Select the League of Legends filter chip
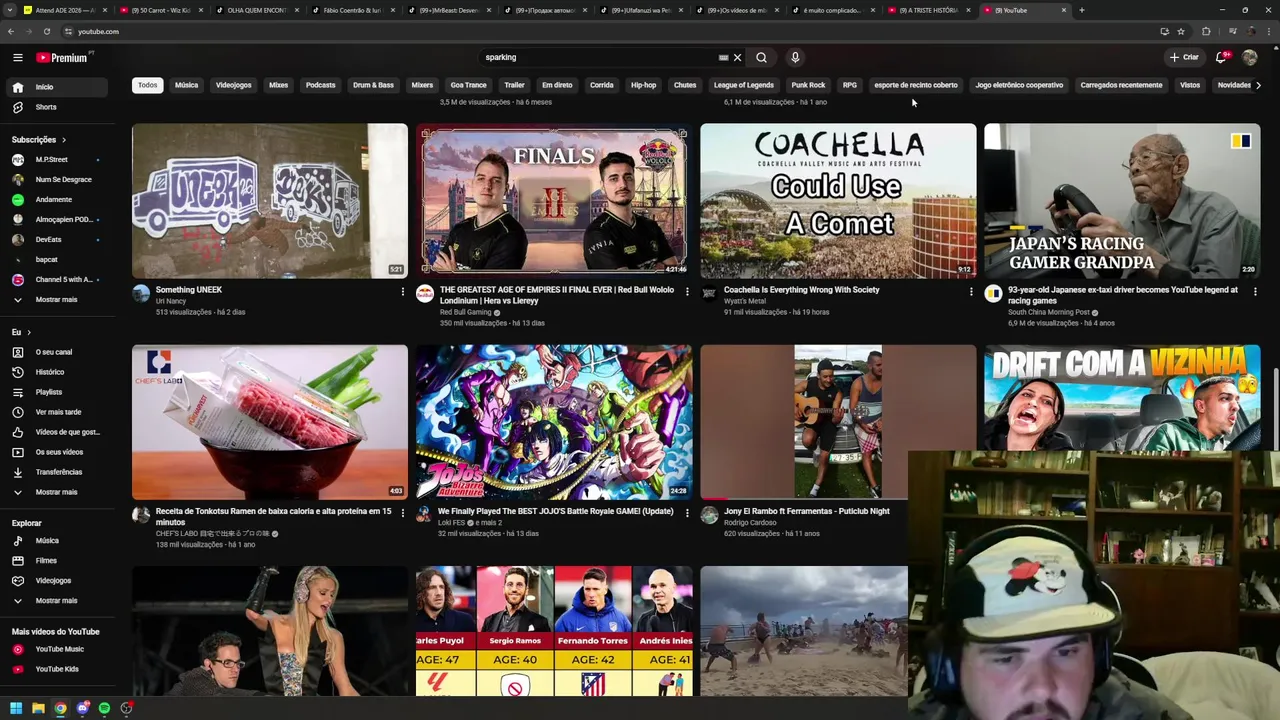Screen dimensions: 1280x720 pos(744,85)
